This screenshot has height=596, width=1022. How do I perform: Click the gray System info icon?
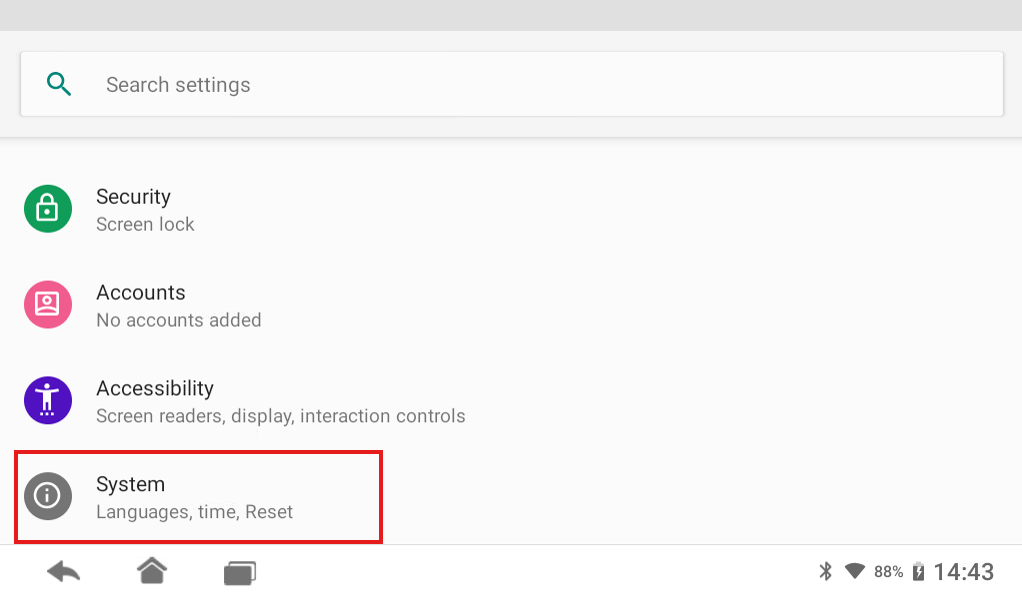pyautogui.click(x=47, y=496)
